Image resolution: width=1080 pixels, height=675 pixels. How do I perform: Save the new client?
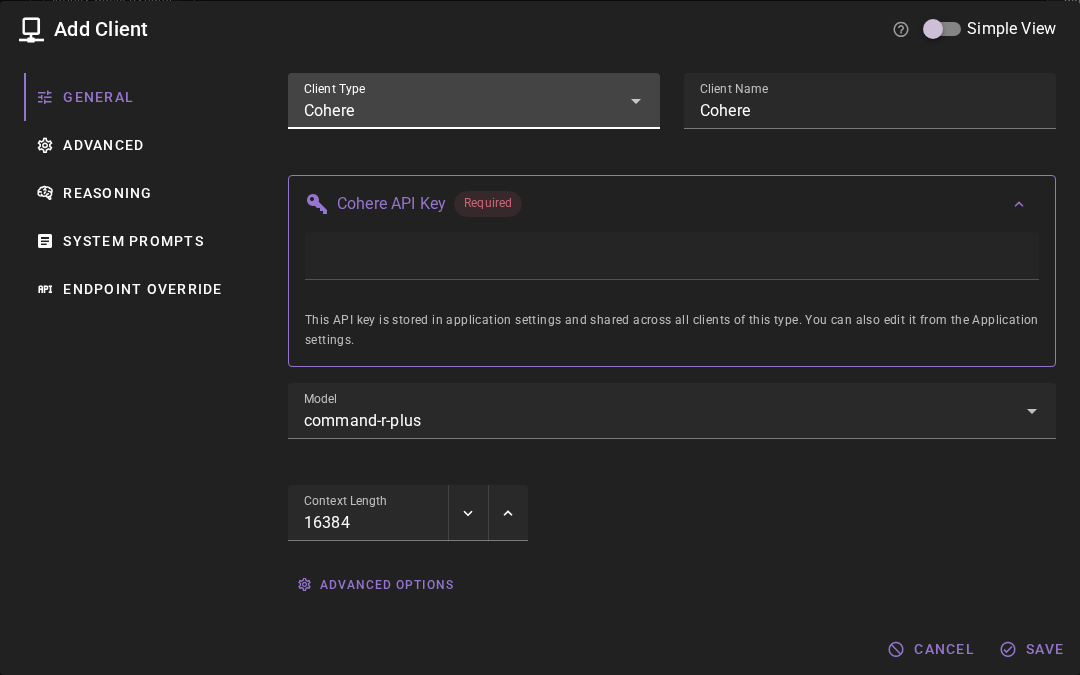(x=1032, y=650)
